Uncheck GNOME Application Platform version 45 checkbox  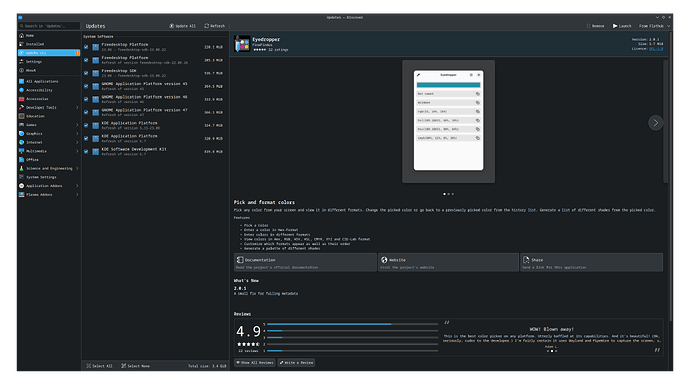coord(86,86)
